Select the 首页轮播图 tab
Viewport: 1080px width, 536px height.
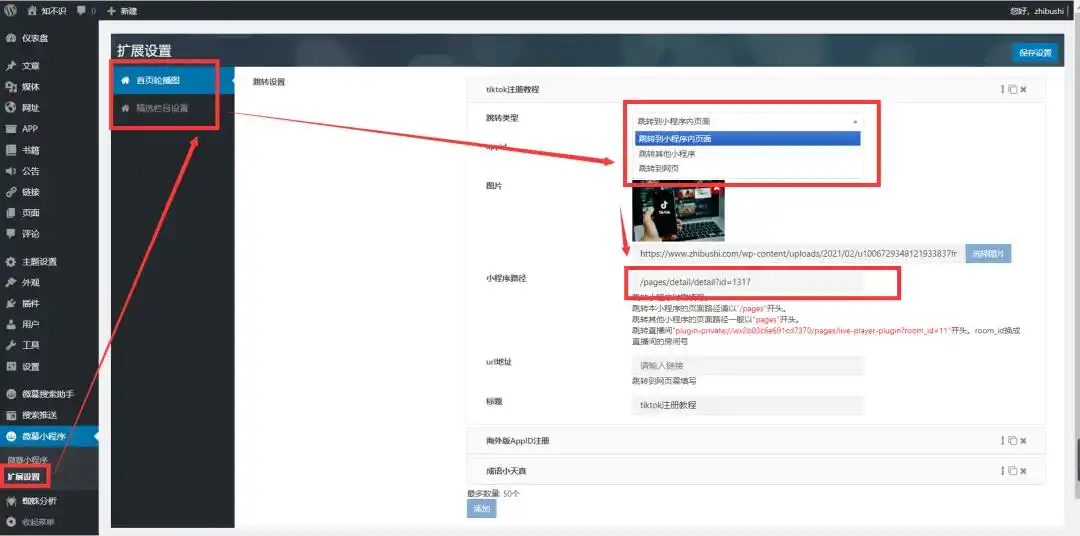158,80
